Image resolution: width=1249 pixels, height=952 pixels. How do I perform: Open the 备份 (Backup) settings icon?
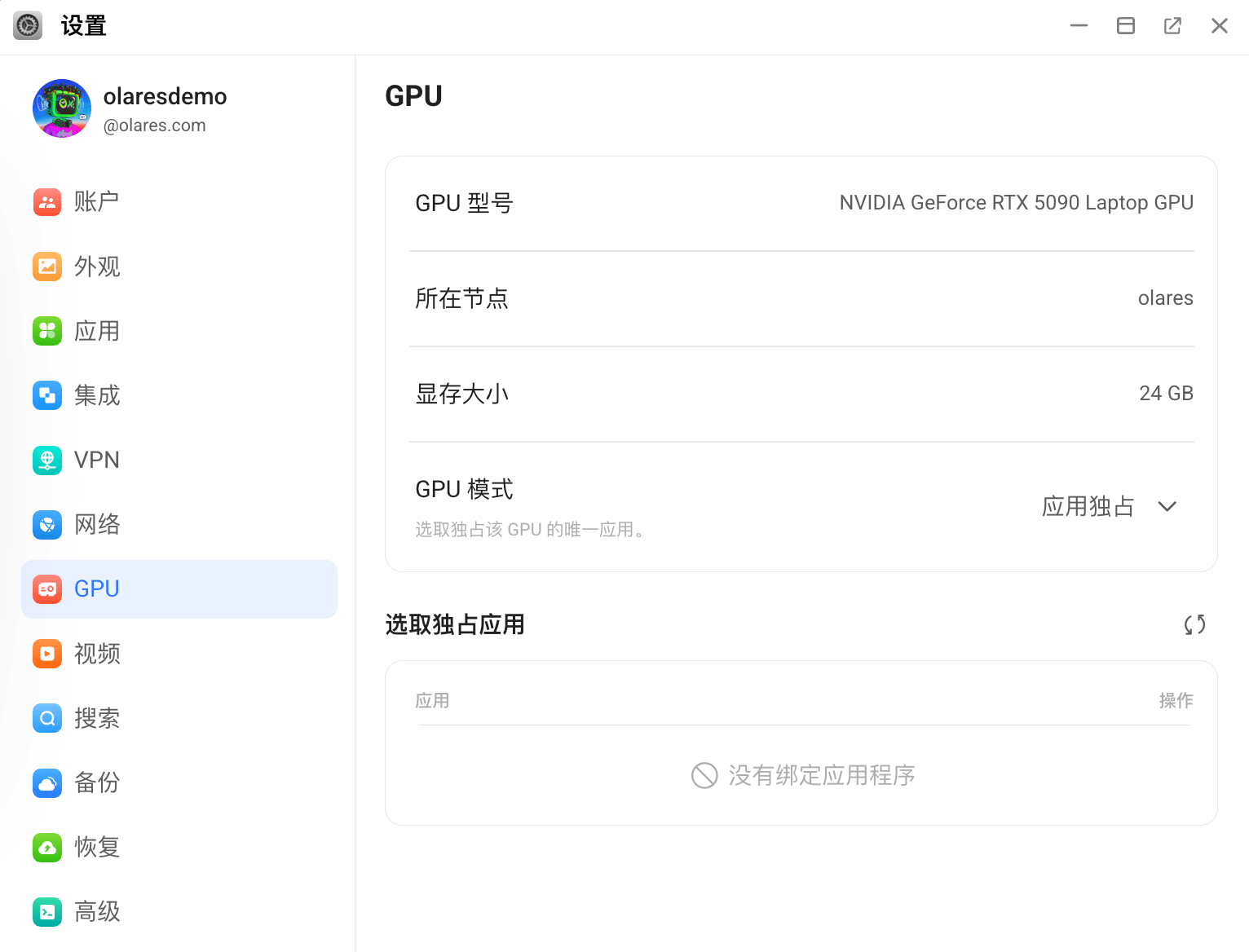point(46,782)
